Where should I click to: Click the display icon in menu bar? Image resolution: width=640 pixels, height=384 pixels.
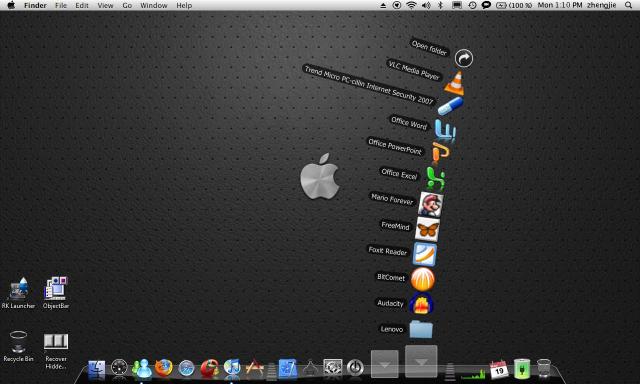[457, 5]
